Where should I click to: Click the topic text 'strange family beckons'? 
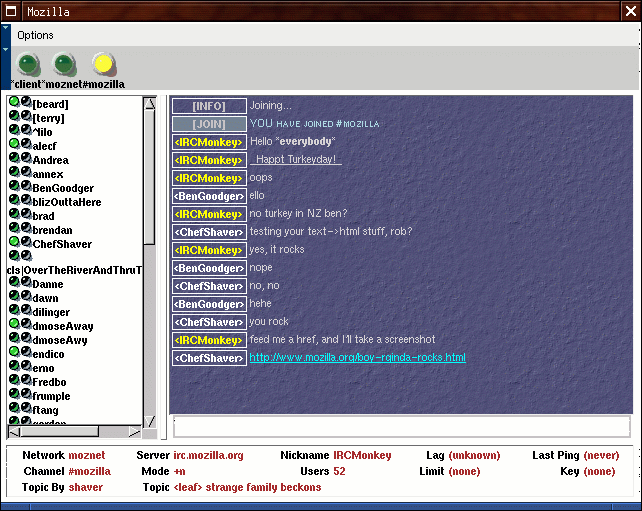263,487
